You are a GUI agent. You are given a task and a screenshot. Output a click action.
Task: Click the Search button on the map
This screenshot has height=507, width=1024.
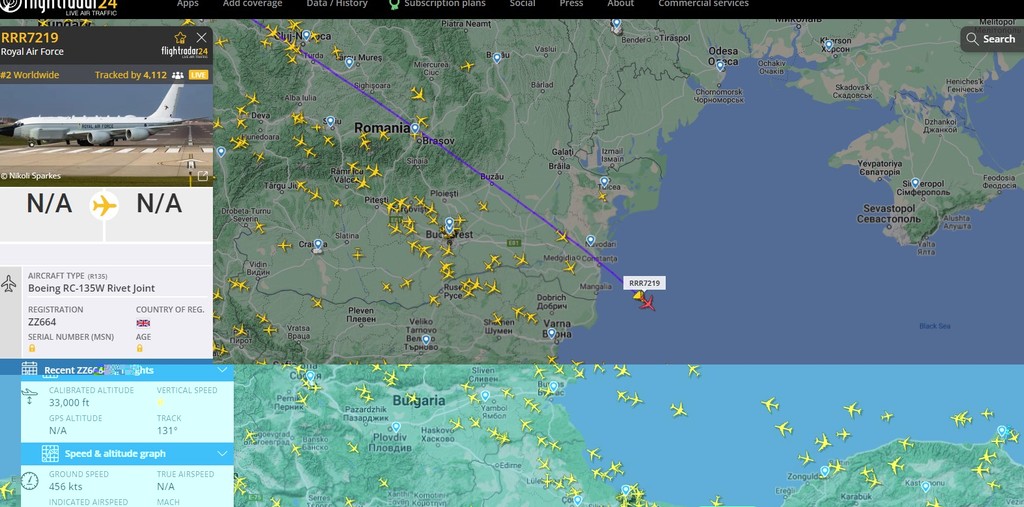[x=991, y=39]
